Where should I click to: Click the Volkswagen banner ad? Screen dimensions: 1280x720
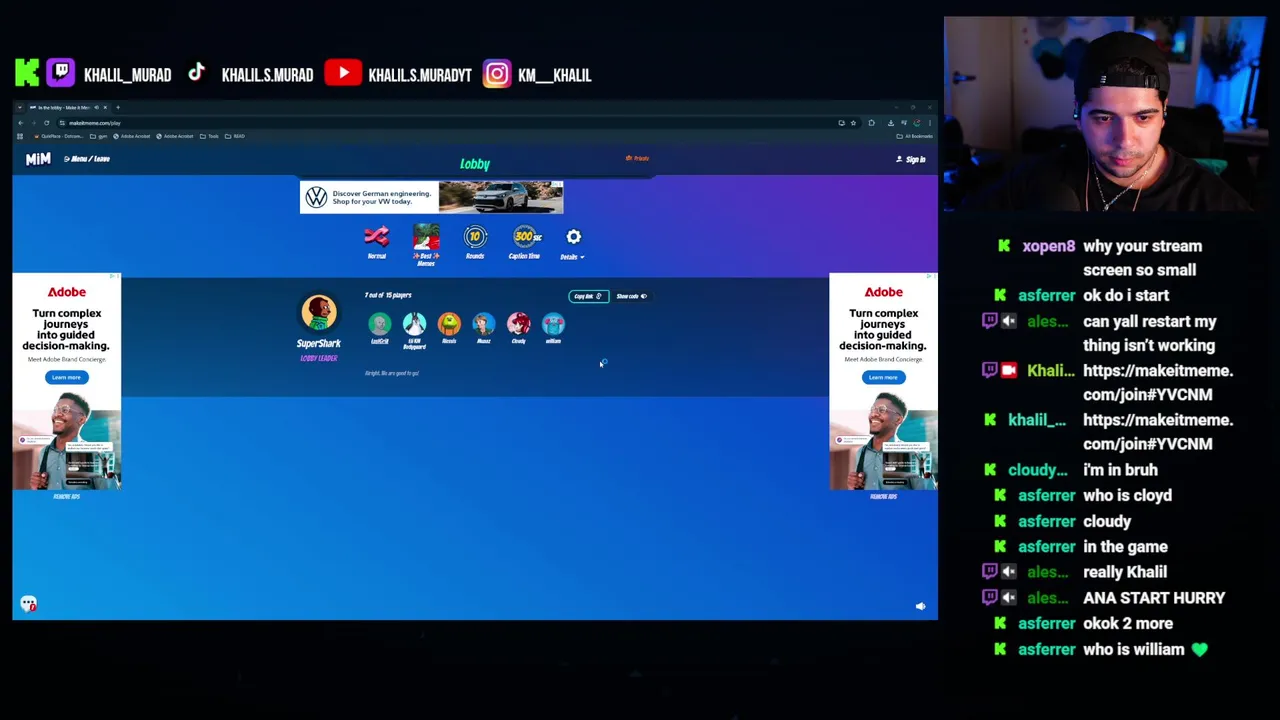[431, 197]
